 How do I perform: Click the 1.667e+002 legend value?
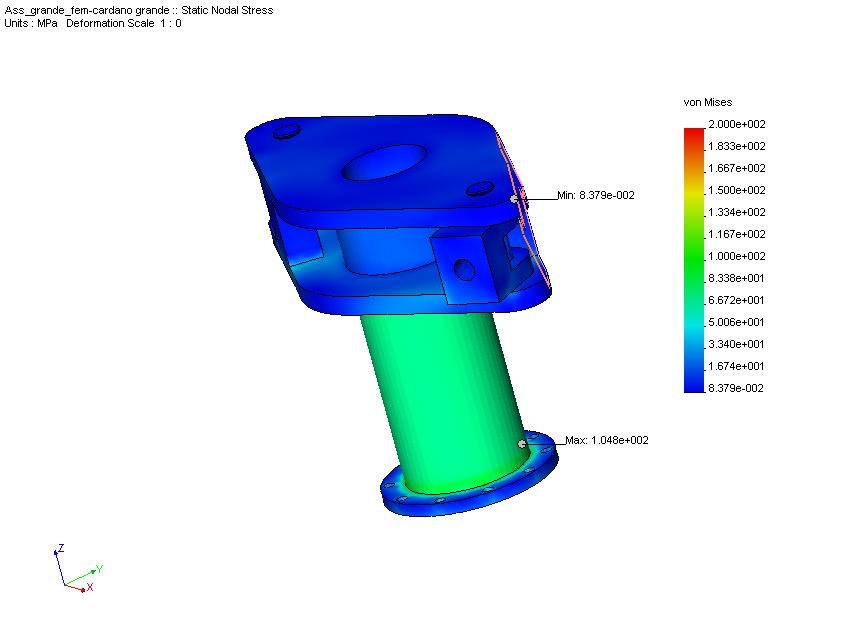736,168
